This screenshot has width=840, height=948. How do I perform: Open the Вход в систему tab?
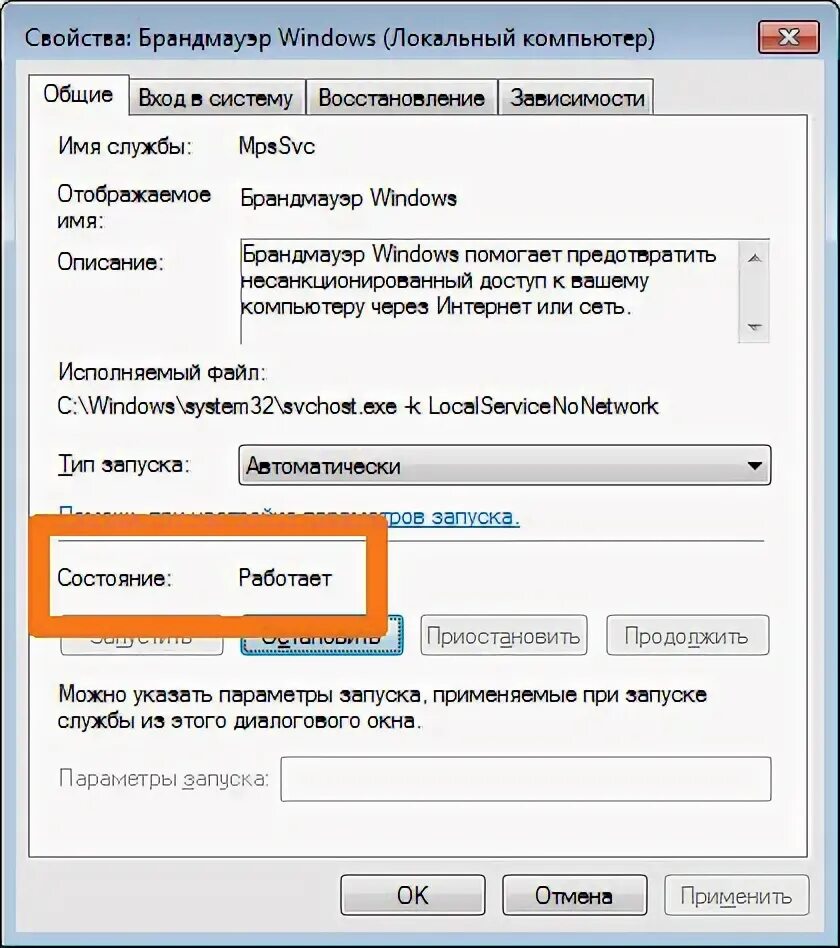216,97
